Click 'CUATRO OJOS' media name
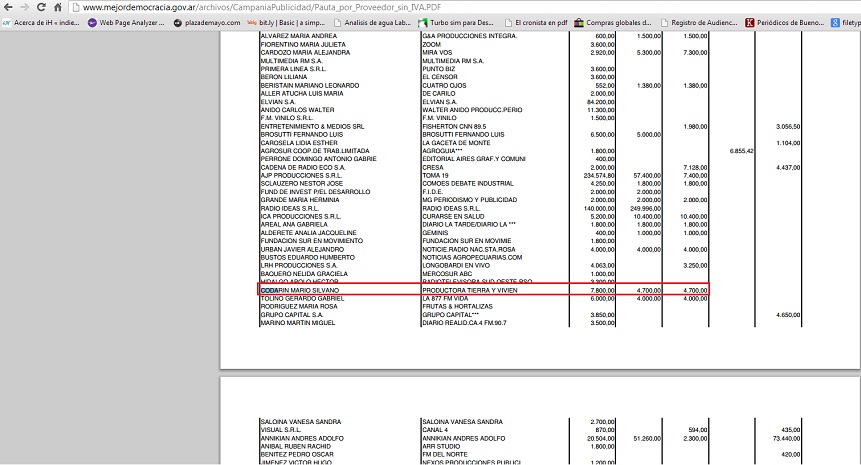The height and width of the screenshot is (465, 861). [444, 86]
